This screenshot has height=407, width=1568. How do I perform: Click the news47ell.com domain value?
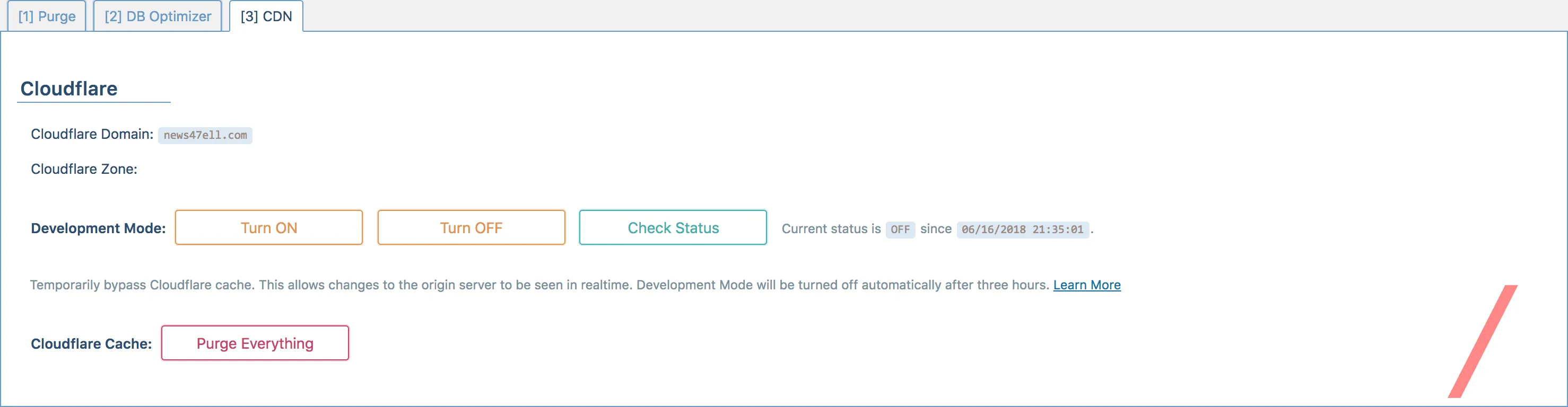205,135
